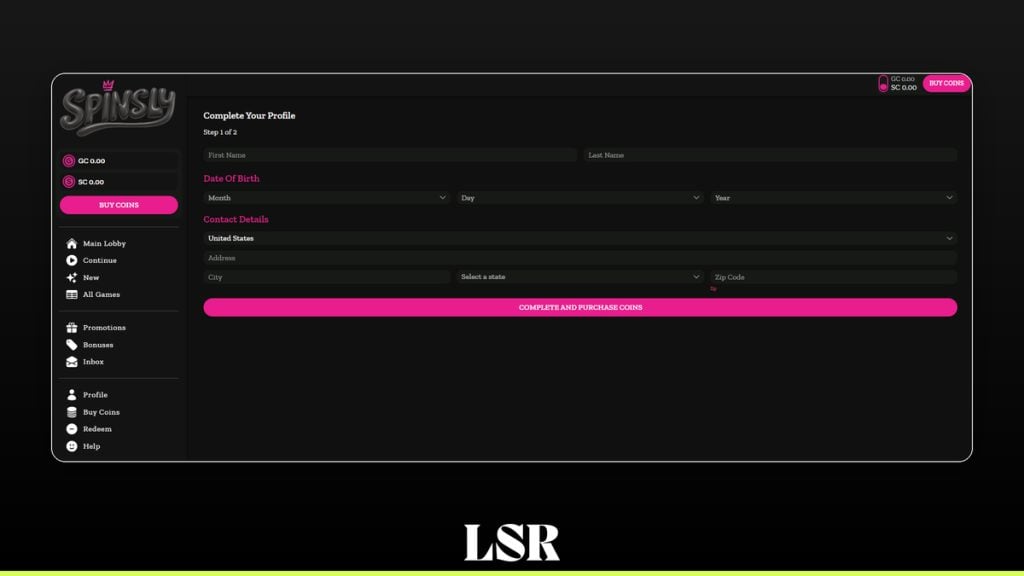The image size is (1024, 576).
Task: Click the 'GC 0.00' balance text in sidebar
Action: point(91,161)
